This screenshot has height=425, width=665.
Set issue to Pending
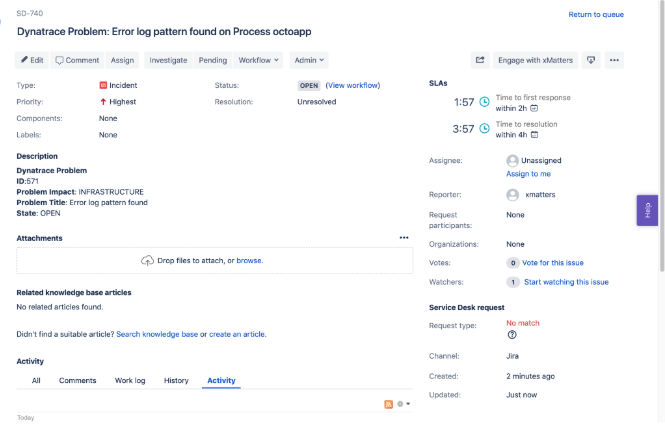point(213,60)
